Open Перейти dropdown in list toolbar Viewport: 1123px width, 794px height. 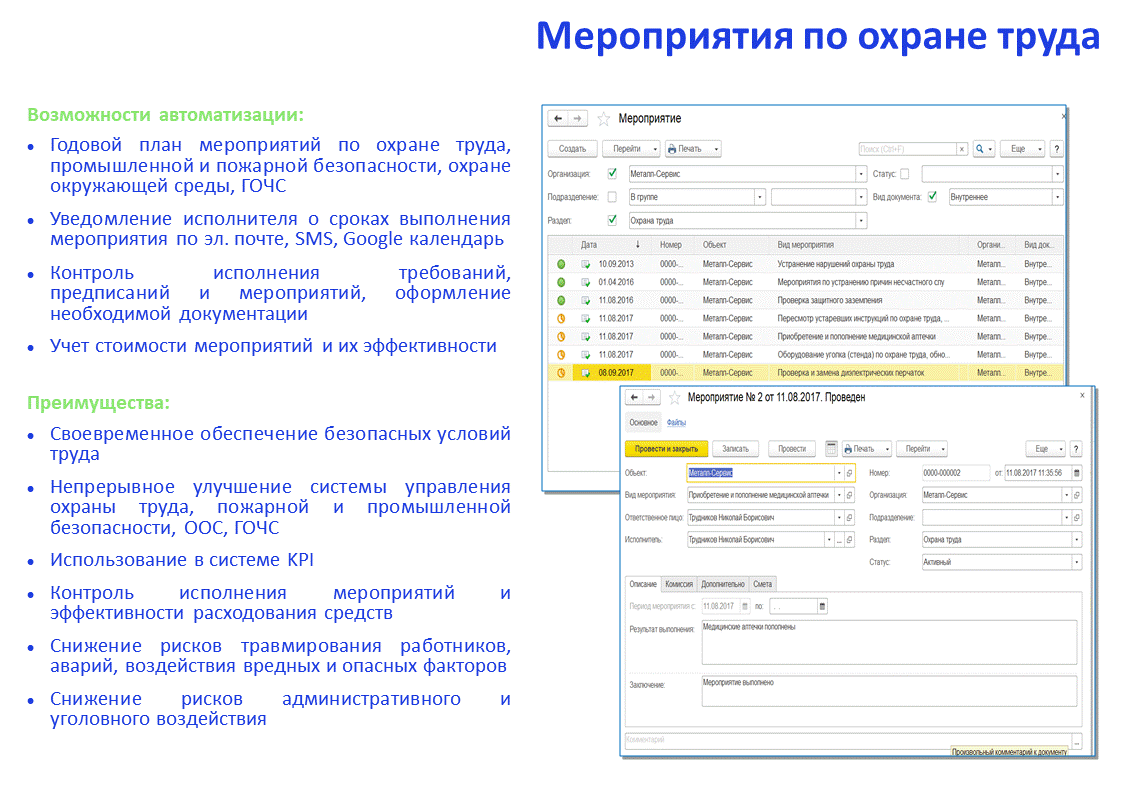point(631,149)
